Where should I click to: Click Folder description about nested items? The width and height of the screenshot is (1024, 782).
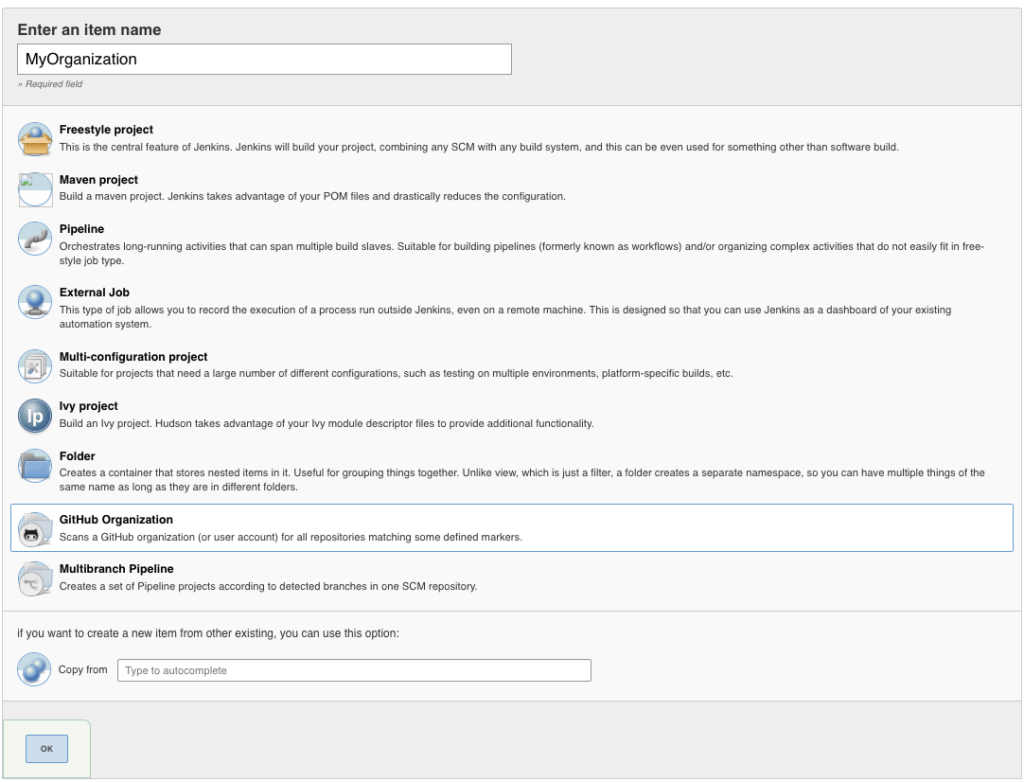[x=522, y=480]
